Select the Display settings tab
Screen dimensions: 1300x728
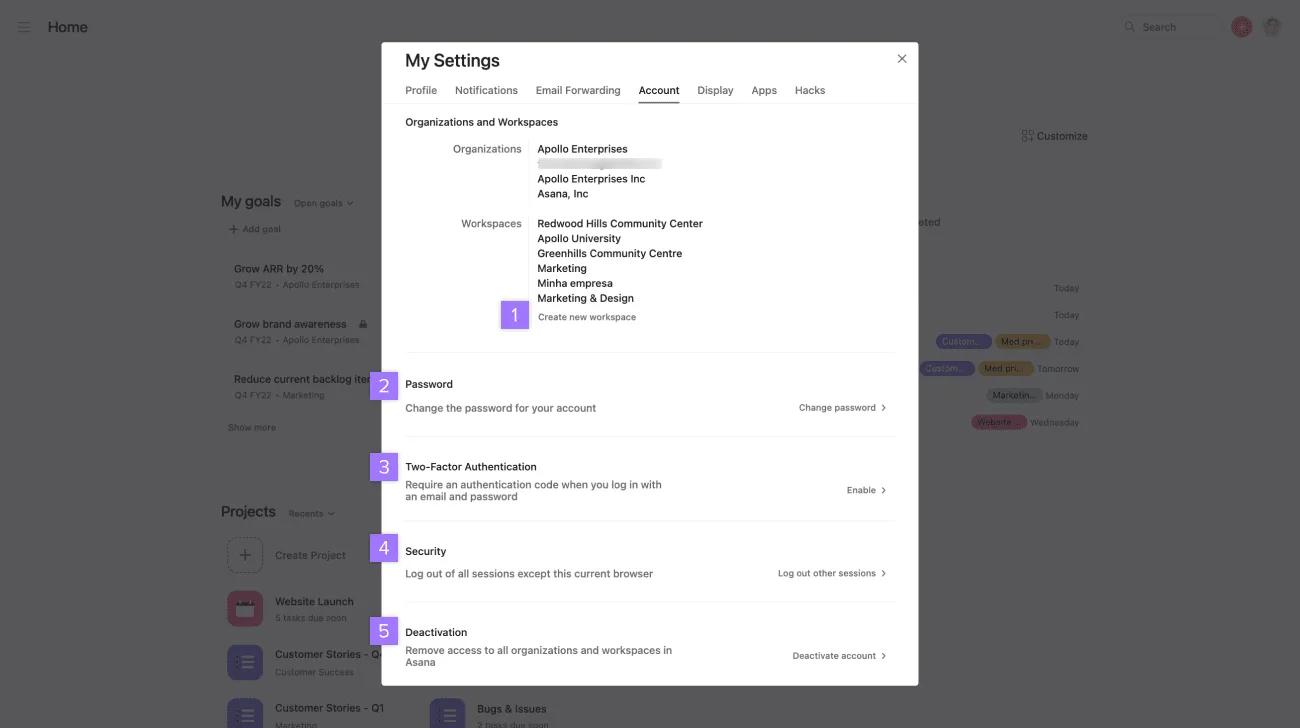click(715, 90)
